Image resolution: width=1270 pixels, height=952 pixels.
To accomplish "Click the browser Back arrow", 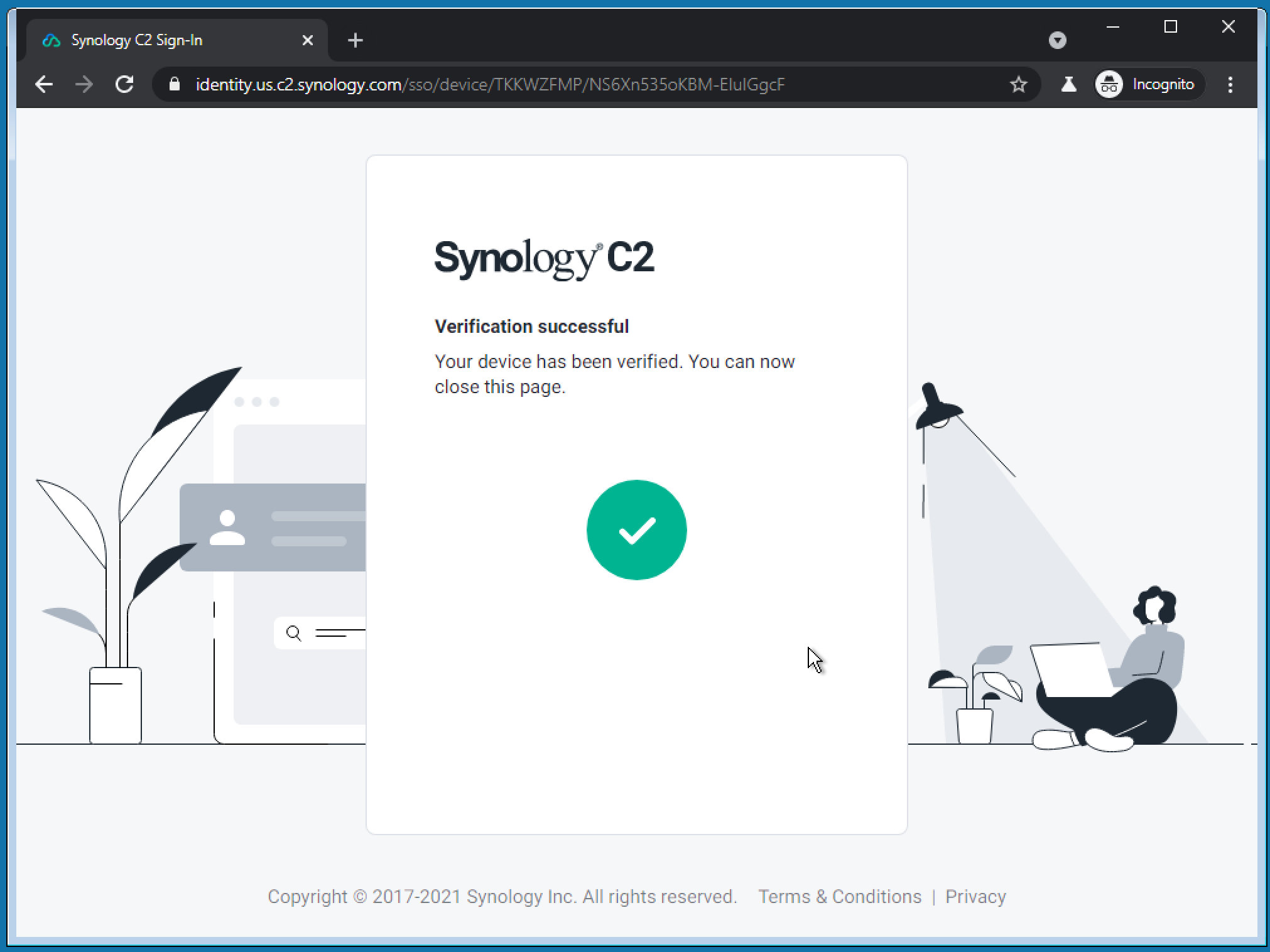I will (44, 84).
